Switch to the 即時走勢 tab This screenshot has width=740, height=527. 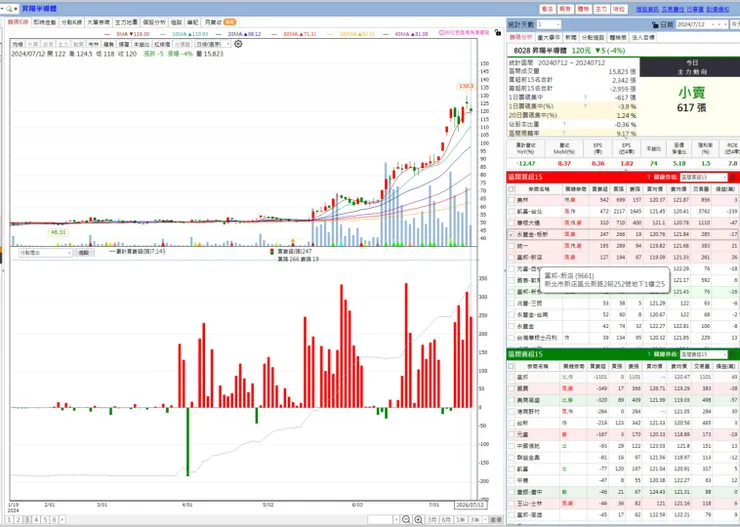click(x=45, y=22)
